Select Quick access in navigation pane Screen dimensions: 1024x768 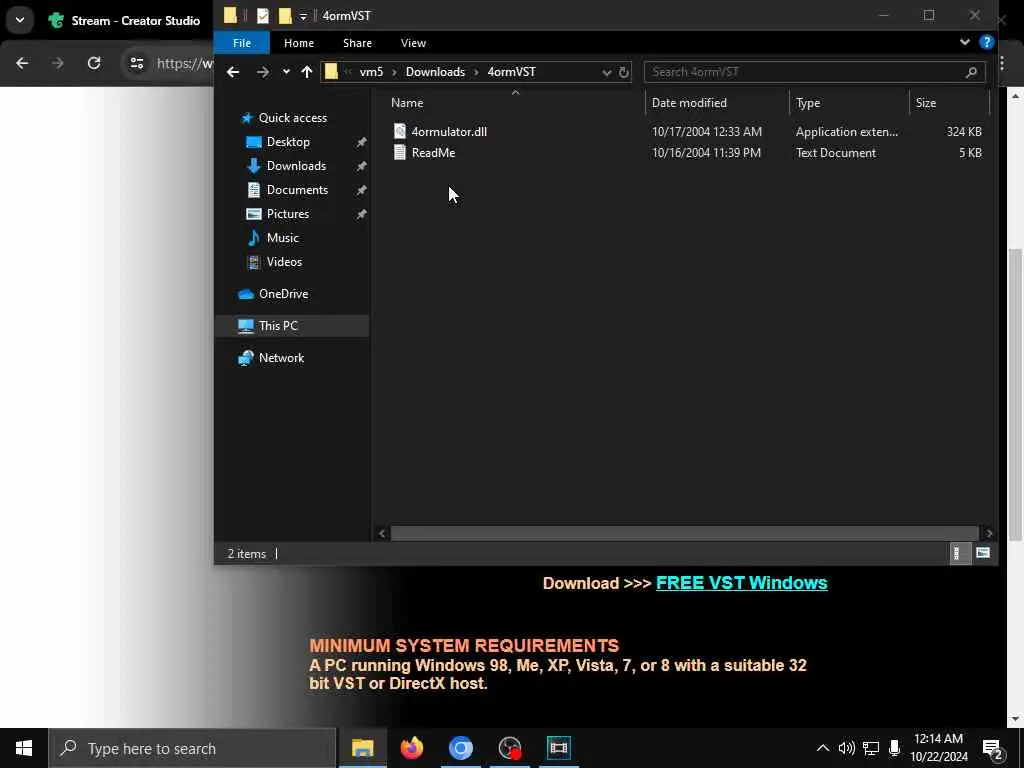pyautogui.click(x=293, y=118)
